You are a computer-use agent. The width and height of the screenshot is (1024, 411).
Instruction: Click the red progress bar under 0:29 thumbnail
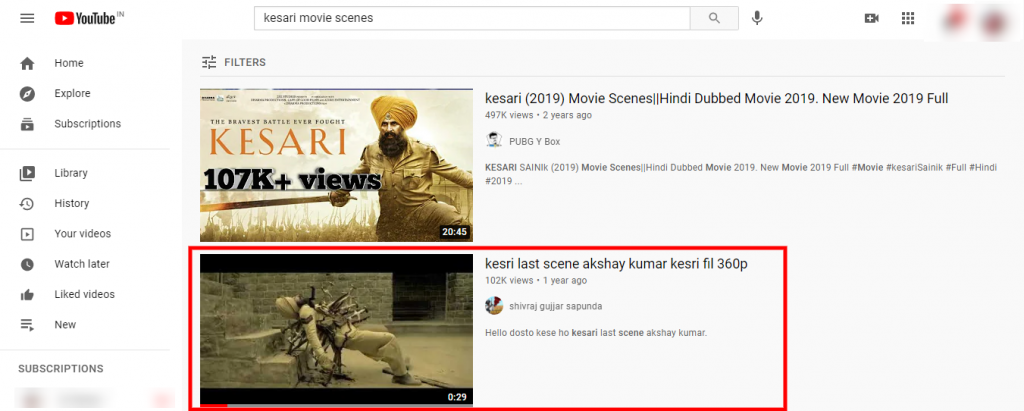[213, 405]
